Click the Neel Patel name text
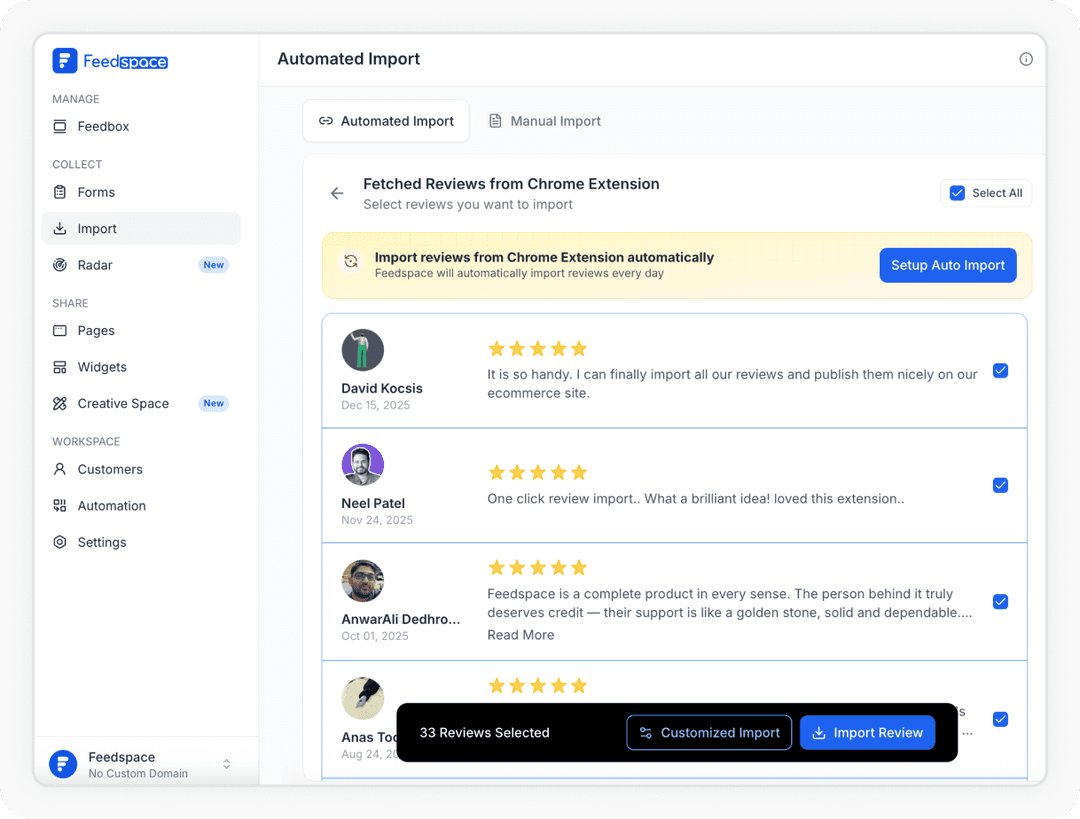This screenshot has height=819, width=1080. click(373, 504)
